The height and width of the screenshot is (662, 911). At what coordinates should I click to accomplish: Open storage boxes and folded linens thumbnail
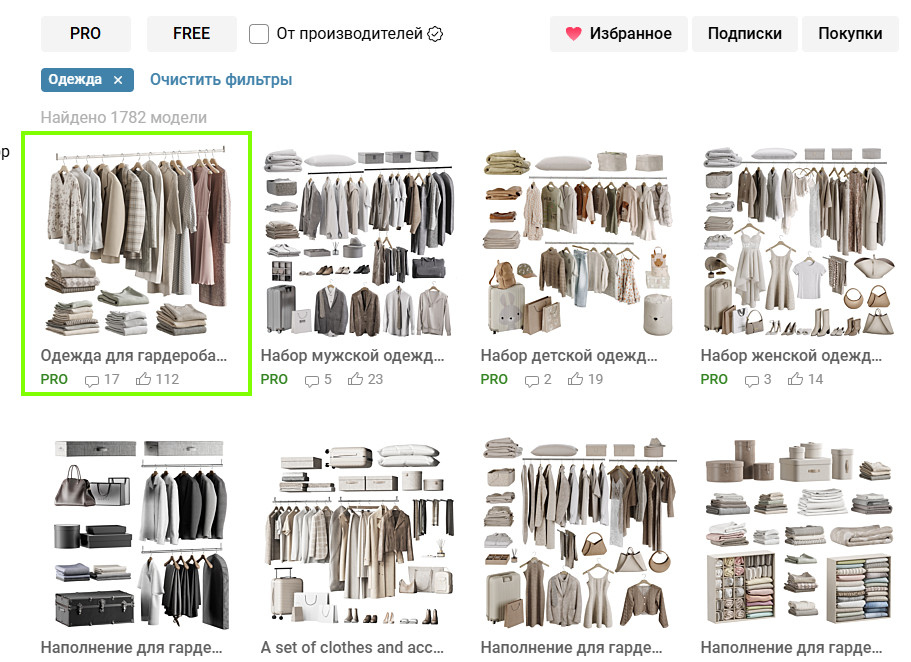(x=797, y=534)
